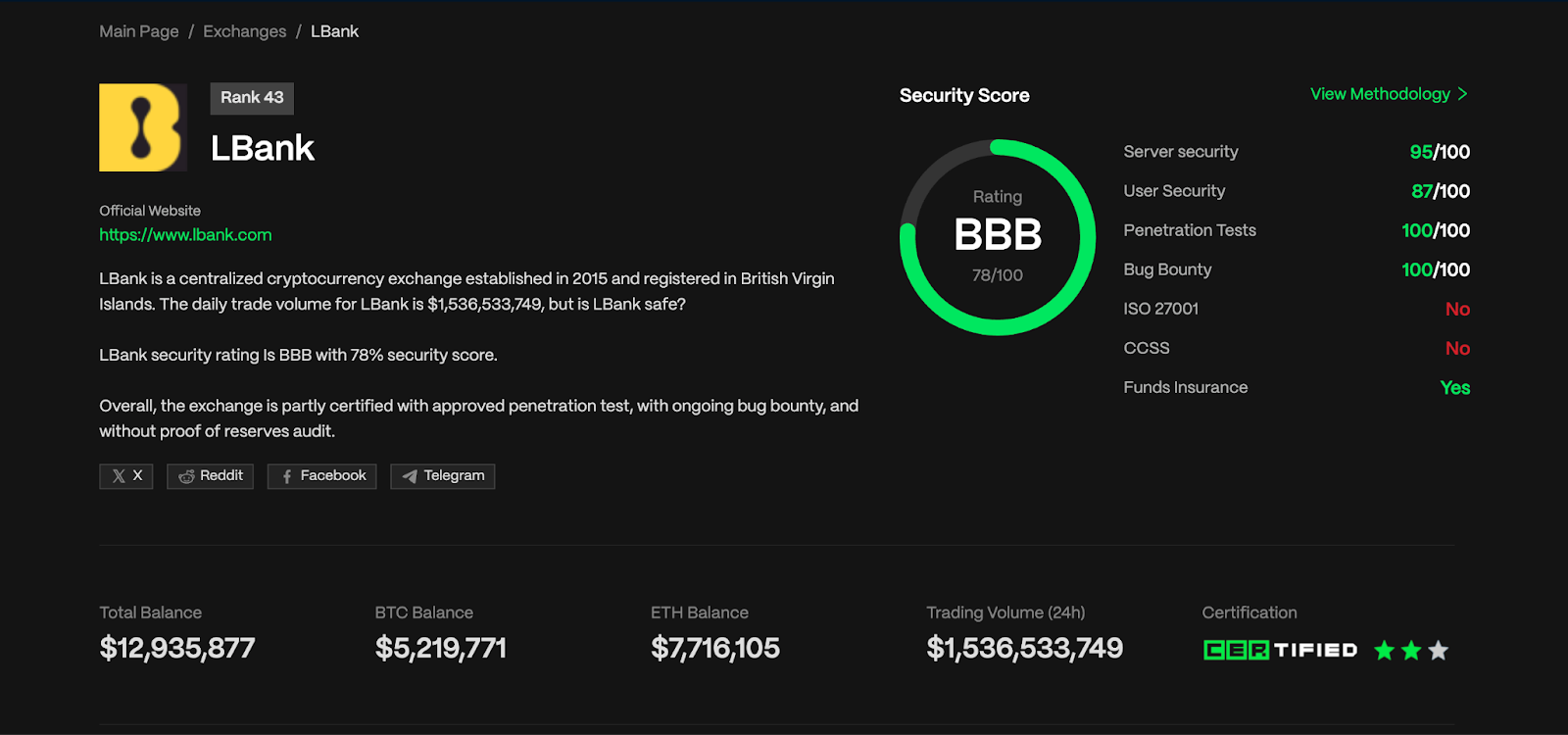Click the Penetration Tests 100/100 score
The height and width of the screenshot is (735, 1568).
pyautogui.click(x=1436, y=230)
